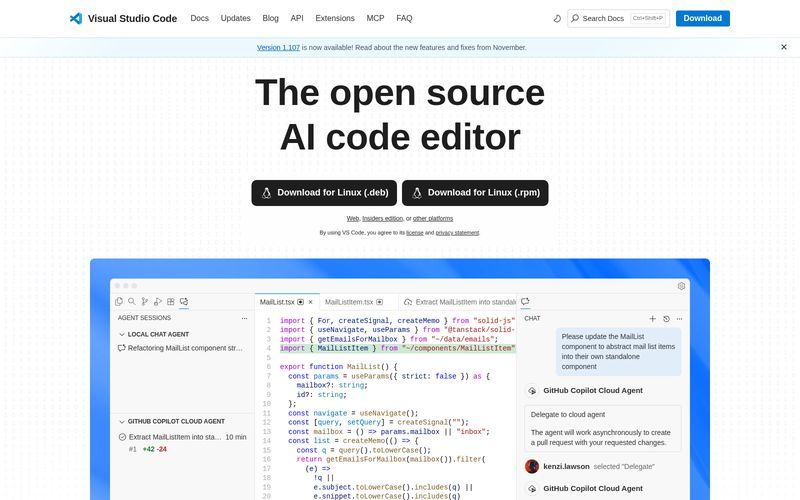The image size is (800, 500).
Task: Open the Extensions icon in the sidebar
Action: point(171,302)
